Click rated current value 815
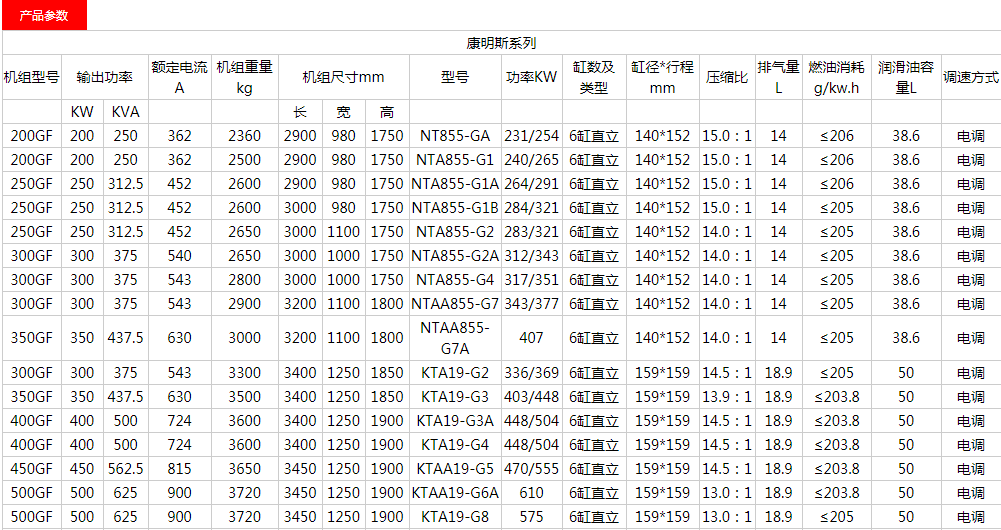Image resolution: width=1001 pixels, height=530 pixels. (x=179, y=469)
